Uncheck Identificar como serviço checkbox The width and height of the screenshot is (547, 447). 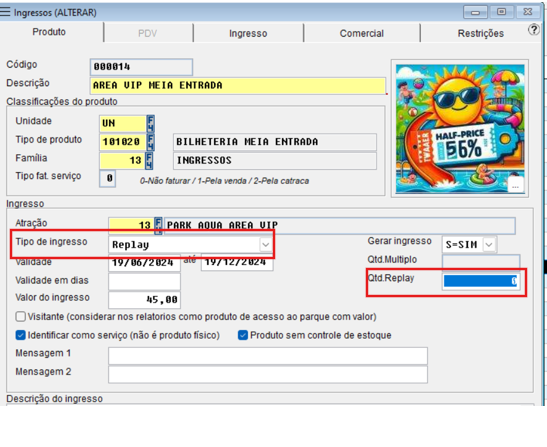21,335
